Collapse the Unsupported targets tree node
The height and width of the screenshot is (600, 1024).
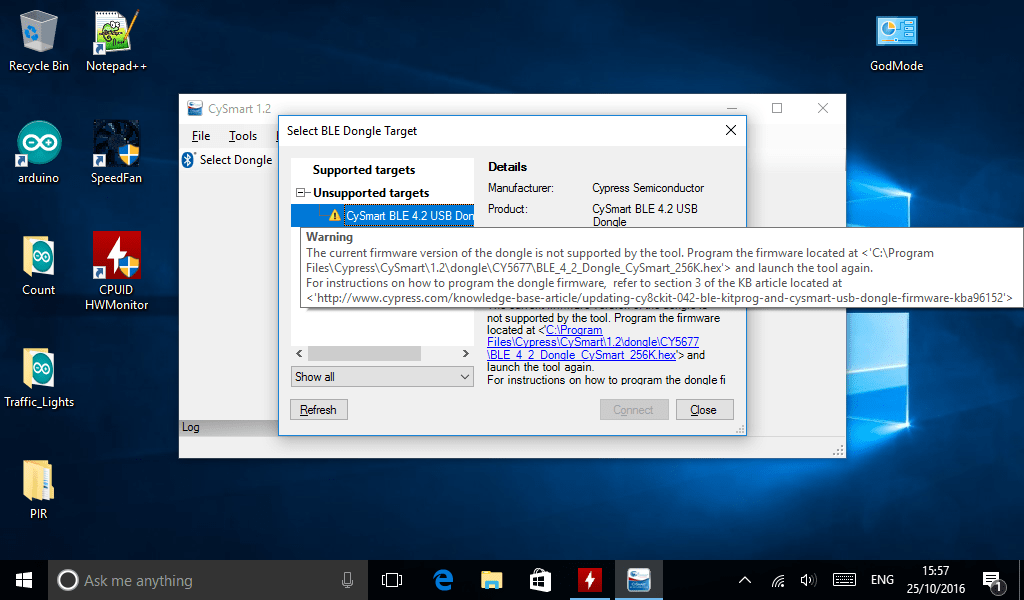click(301, 193)
